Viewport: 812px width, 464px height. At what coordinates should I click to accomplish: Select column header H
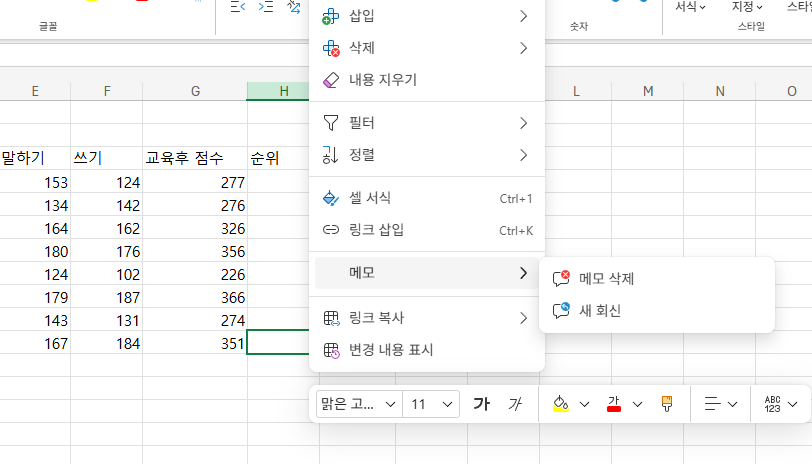tap(278, 92)
